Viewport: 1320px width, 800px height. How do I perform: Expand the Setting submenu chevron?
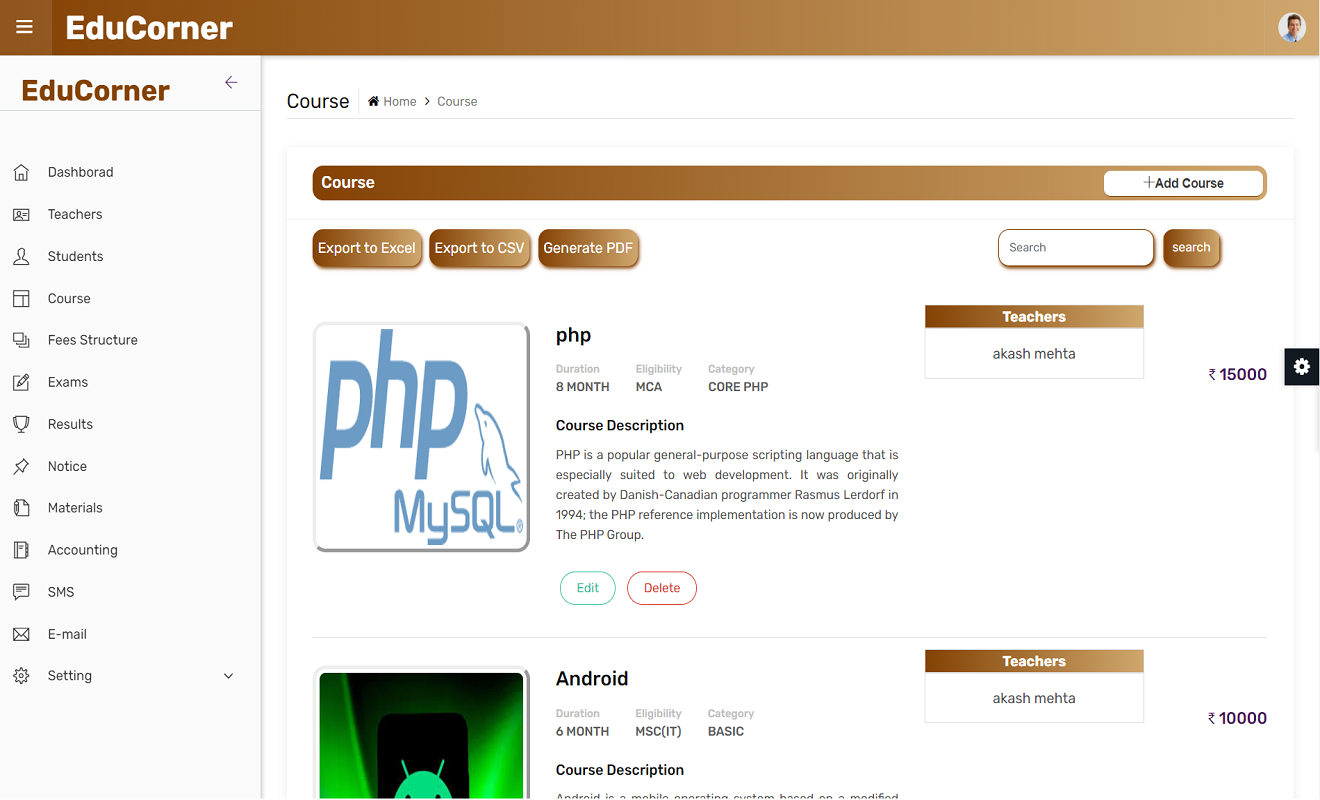tap(228, 676)
